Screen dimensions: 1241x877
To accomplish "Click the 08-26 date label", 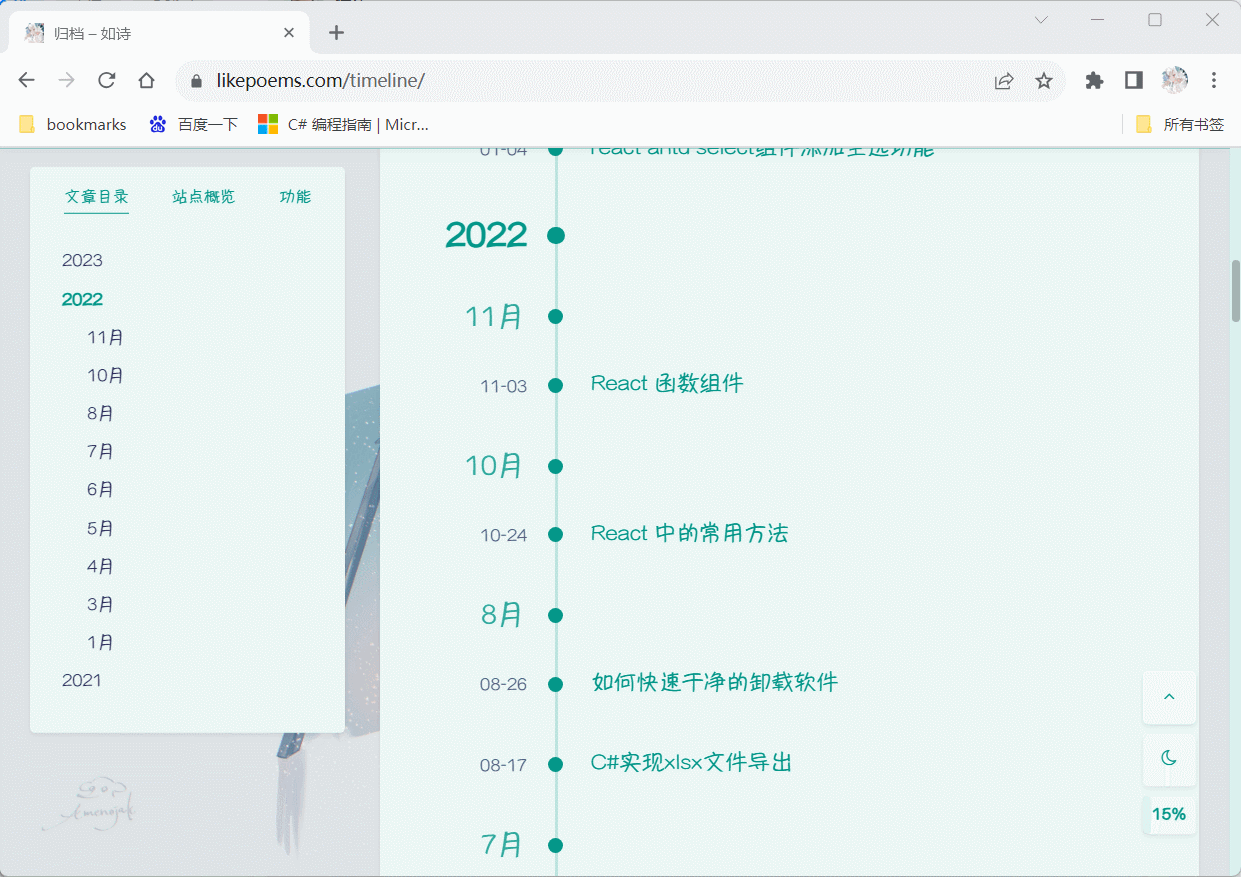I will 503,685.
